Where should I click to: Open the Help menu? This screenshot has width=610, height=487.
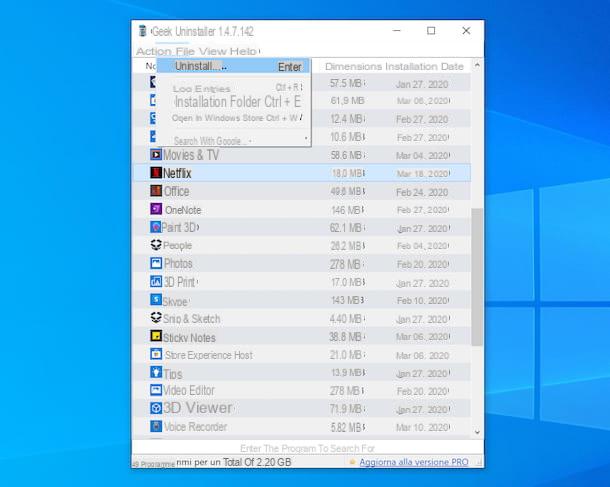click(x=244, y=51)
